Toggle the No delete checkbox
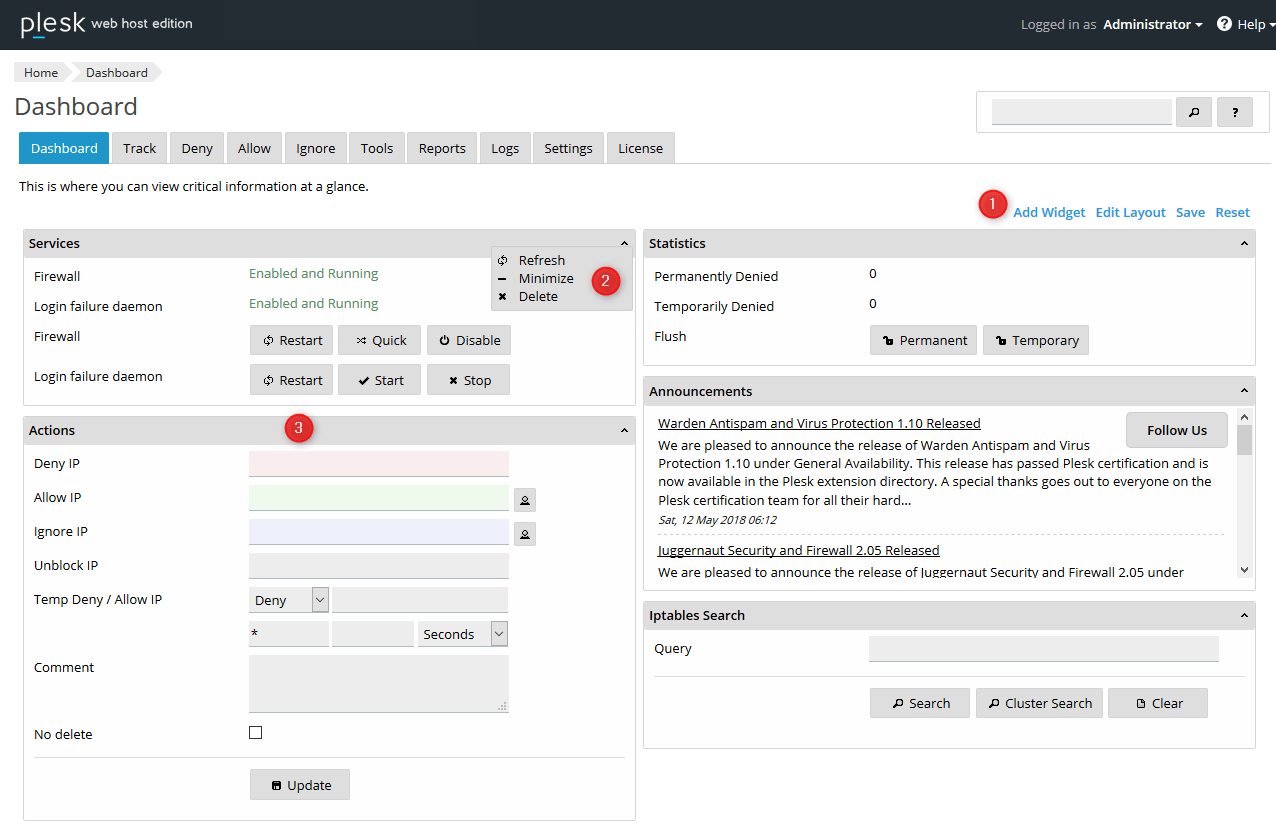The height and width of the screenshot is (834, 1276). coord(256,733)
